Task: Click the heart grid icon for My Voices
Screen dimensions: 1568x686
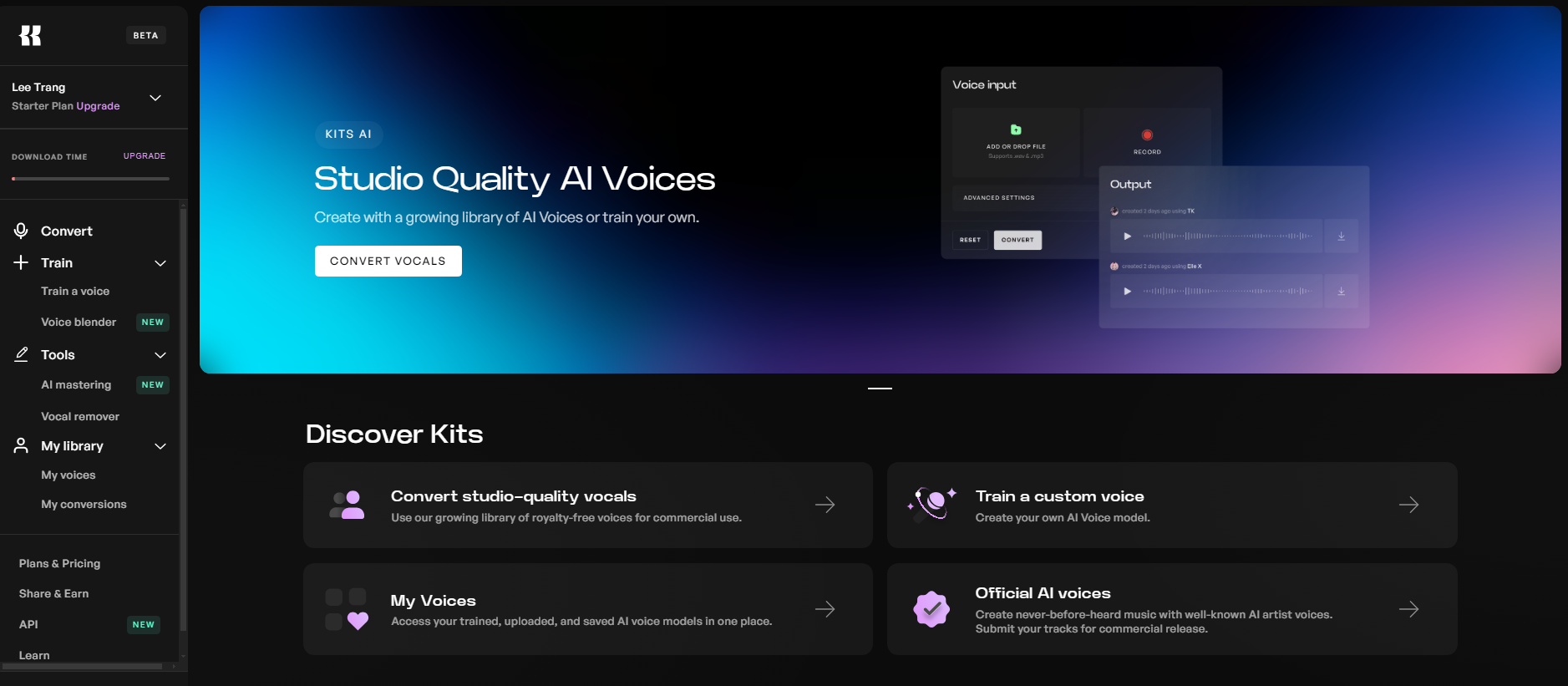Action: point(347,609)
